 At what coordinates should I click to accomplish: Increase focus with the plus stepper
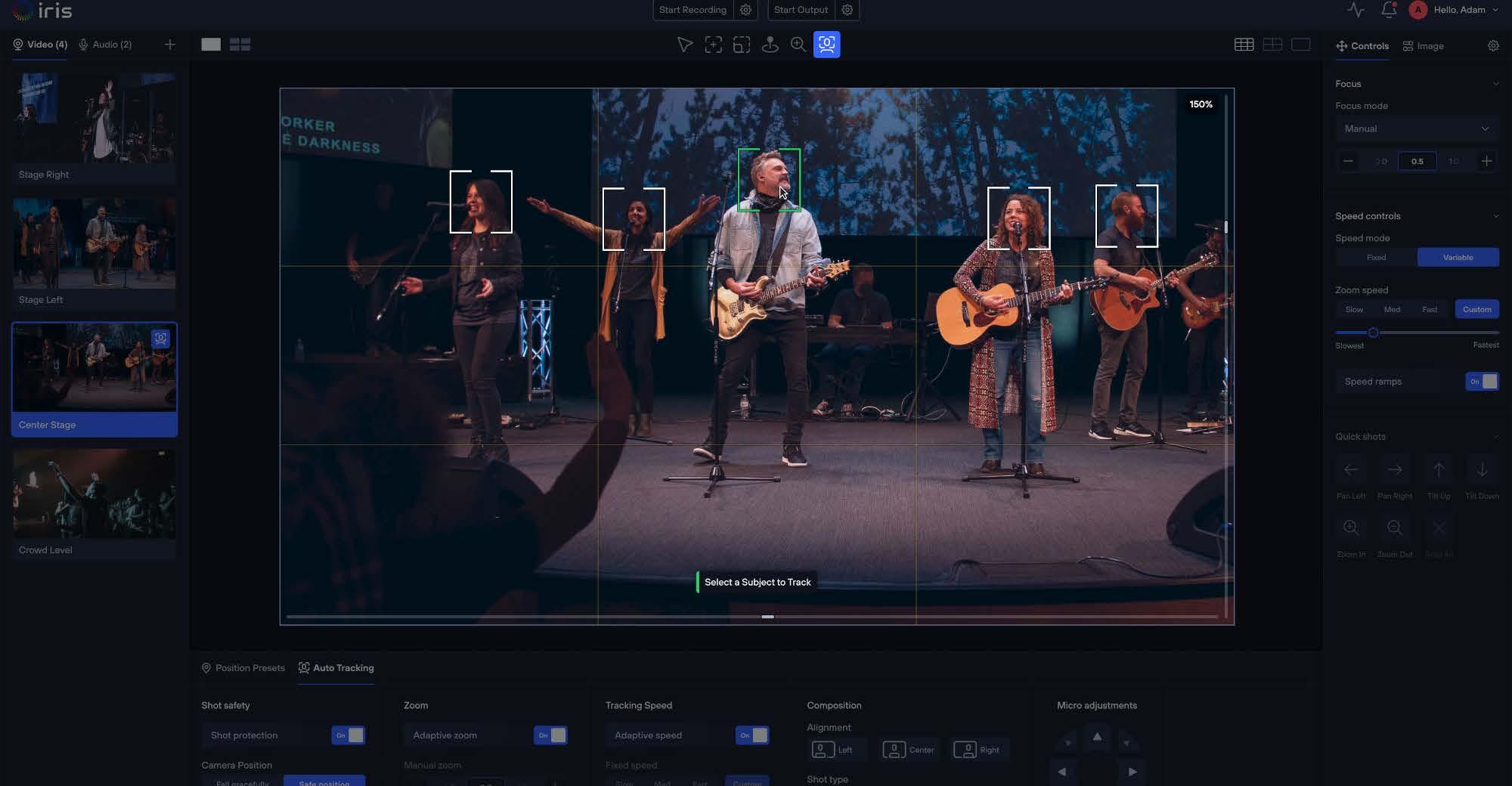(x=1486, y=161)
